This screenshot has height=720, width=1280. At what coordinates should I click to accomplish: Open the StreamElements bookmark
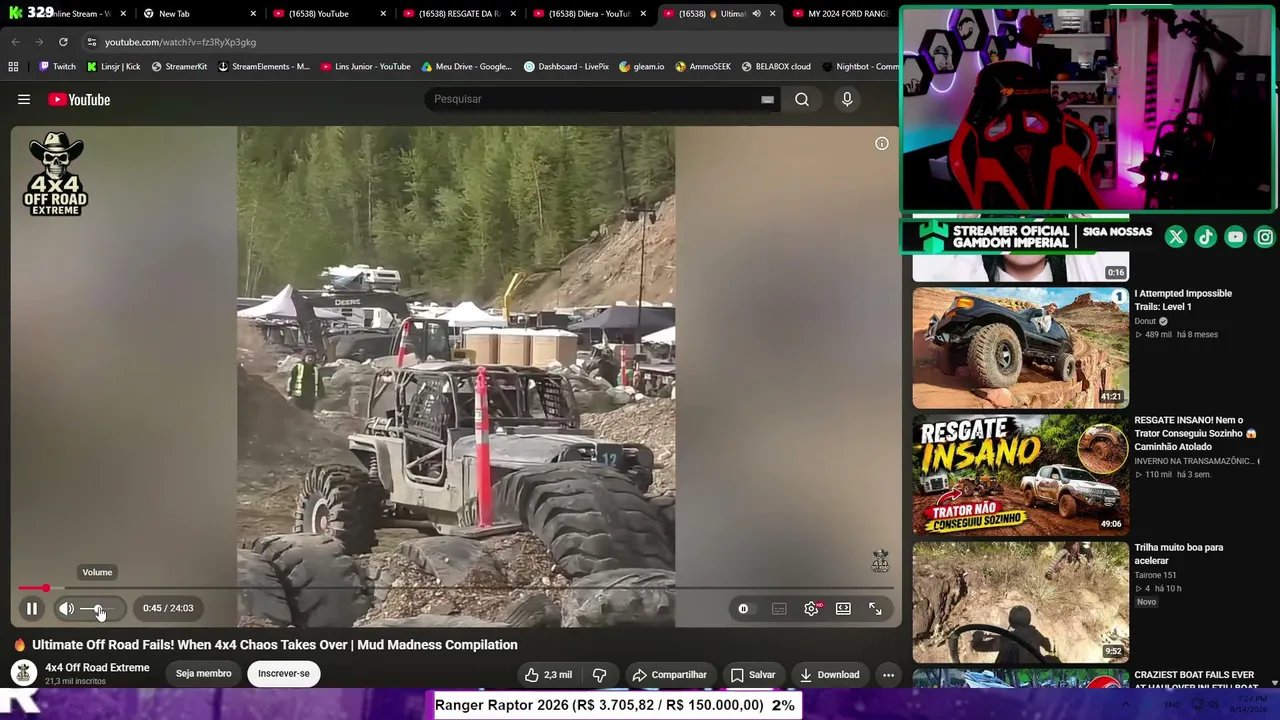264,67
